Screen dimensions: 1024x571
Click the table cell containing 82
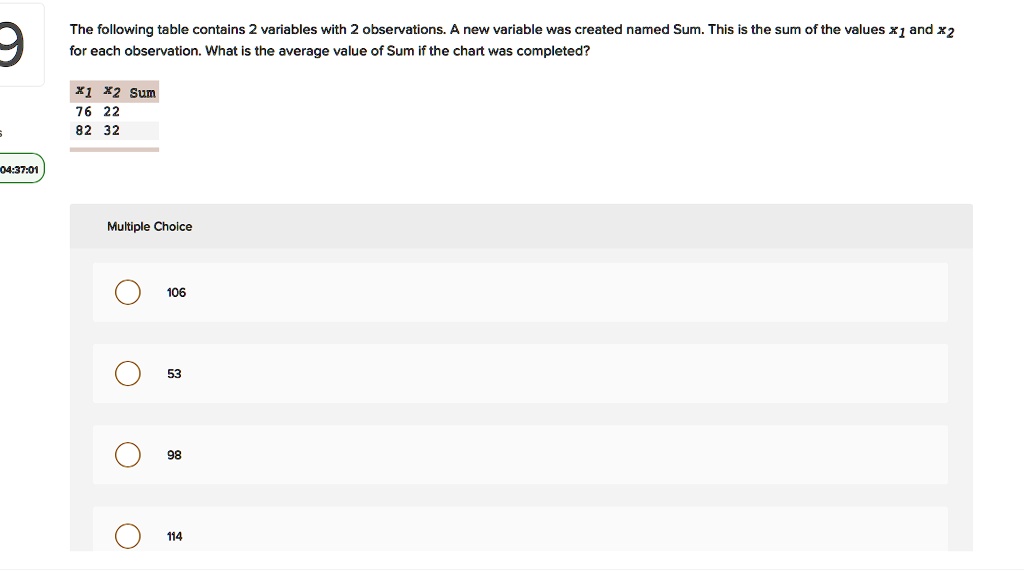(84, 130)
